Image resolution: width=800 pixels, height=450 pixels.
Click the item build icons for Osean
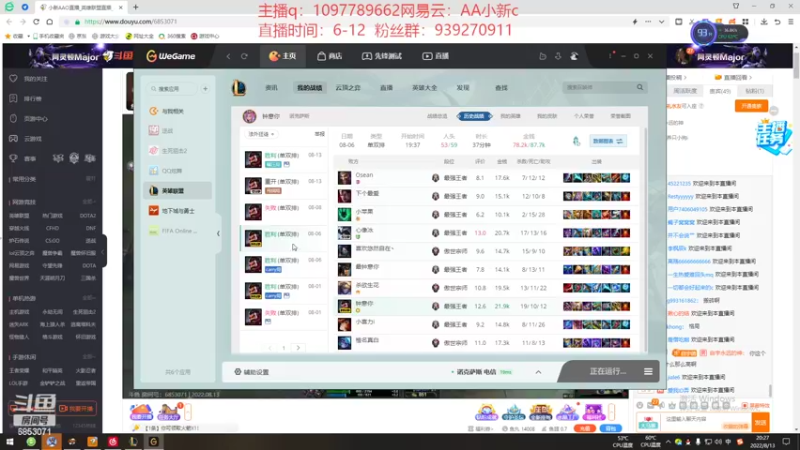[x=596, y=178]
